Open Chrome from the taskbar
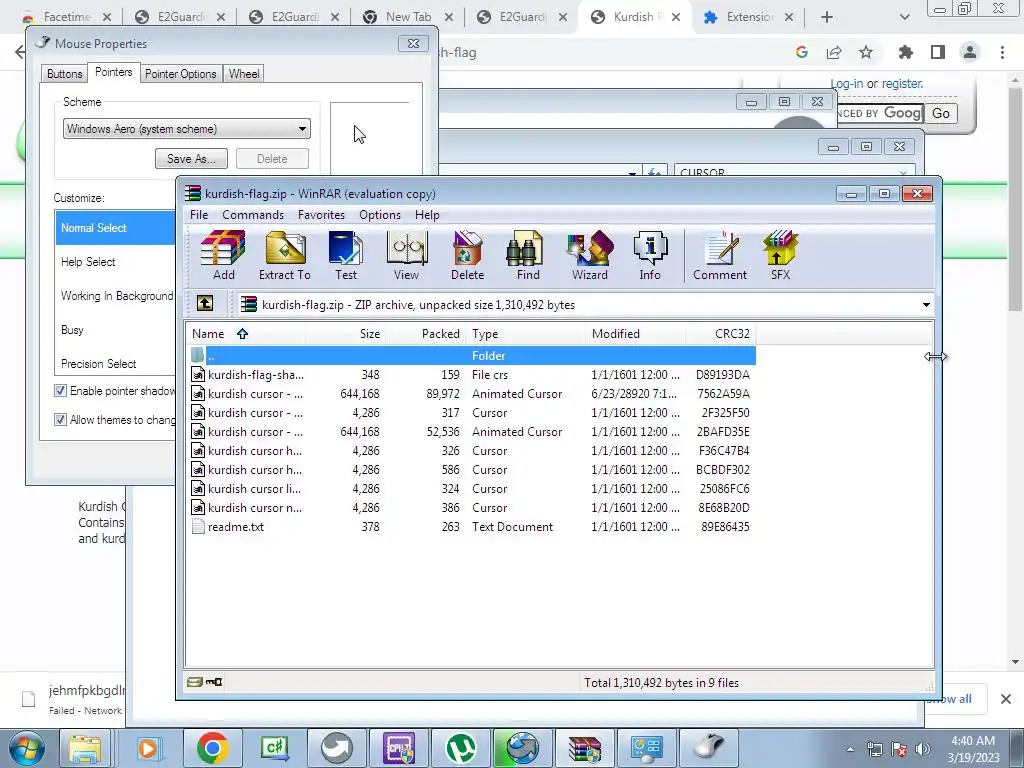This screenshot has height=768, width=1024. click(x=212, y=748)
